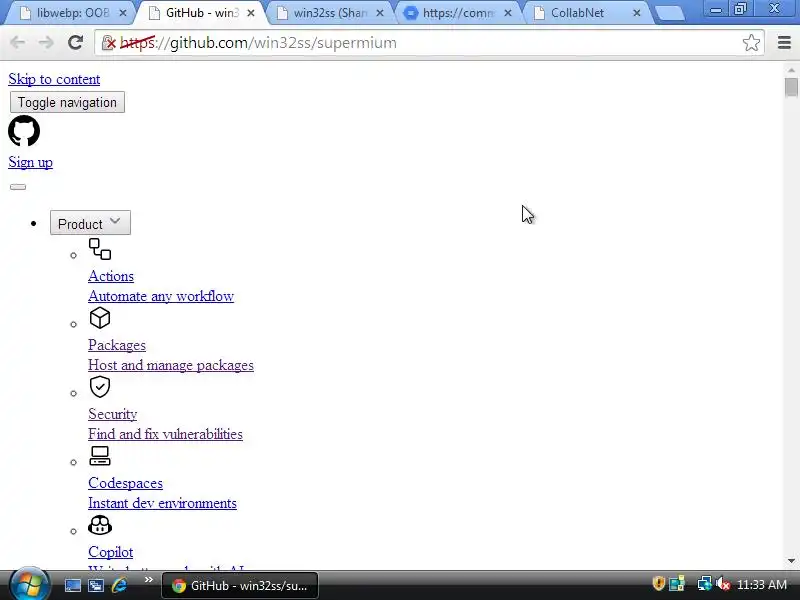Reload the page with the refresh icon
800x600 pixels.
[76, 42]
